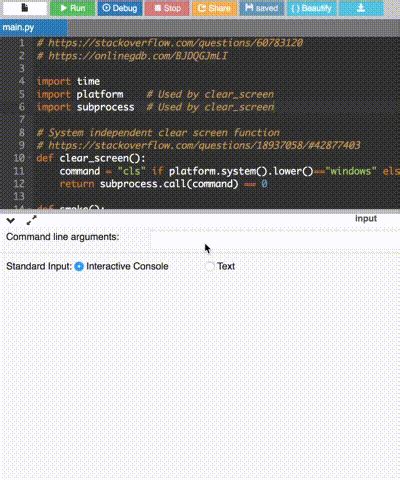Download the code file icon
Viewport: 400px width, 480px height.
click(361, 8)
